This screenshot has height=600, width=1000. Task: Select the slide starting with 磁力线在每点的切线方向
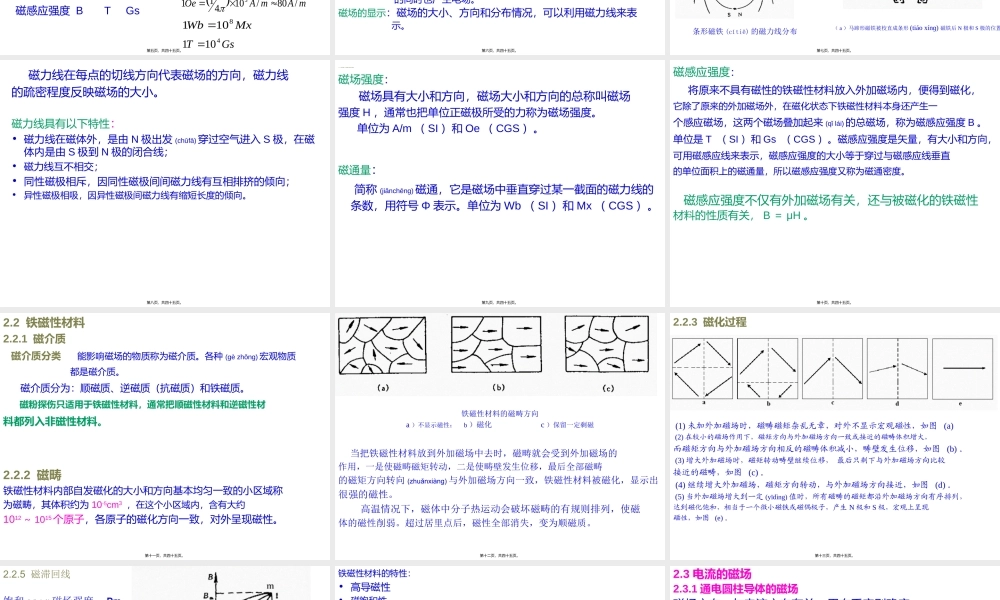pyautogui.click(x=165, y=184)
